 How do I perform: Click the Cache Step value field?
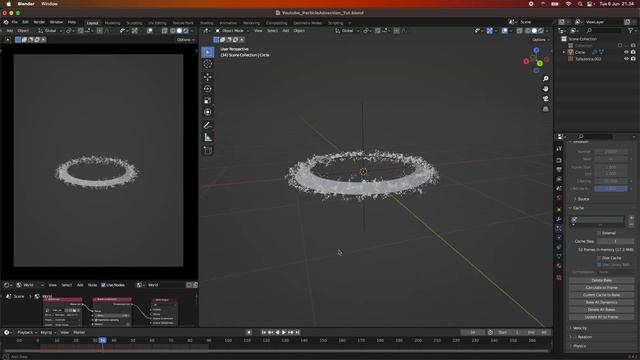point(615,241)
